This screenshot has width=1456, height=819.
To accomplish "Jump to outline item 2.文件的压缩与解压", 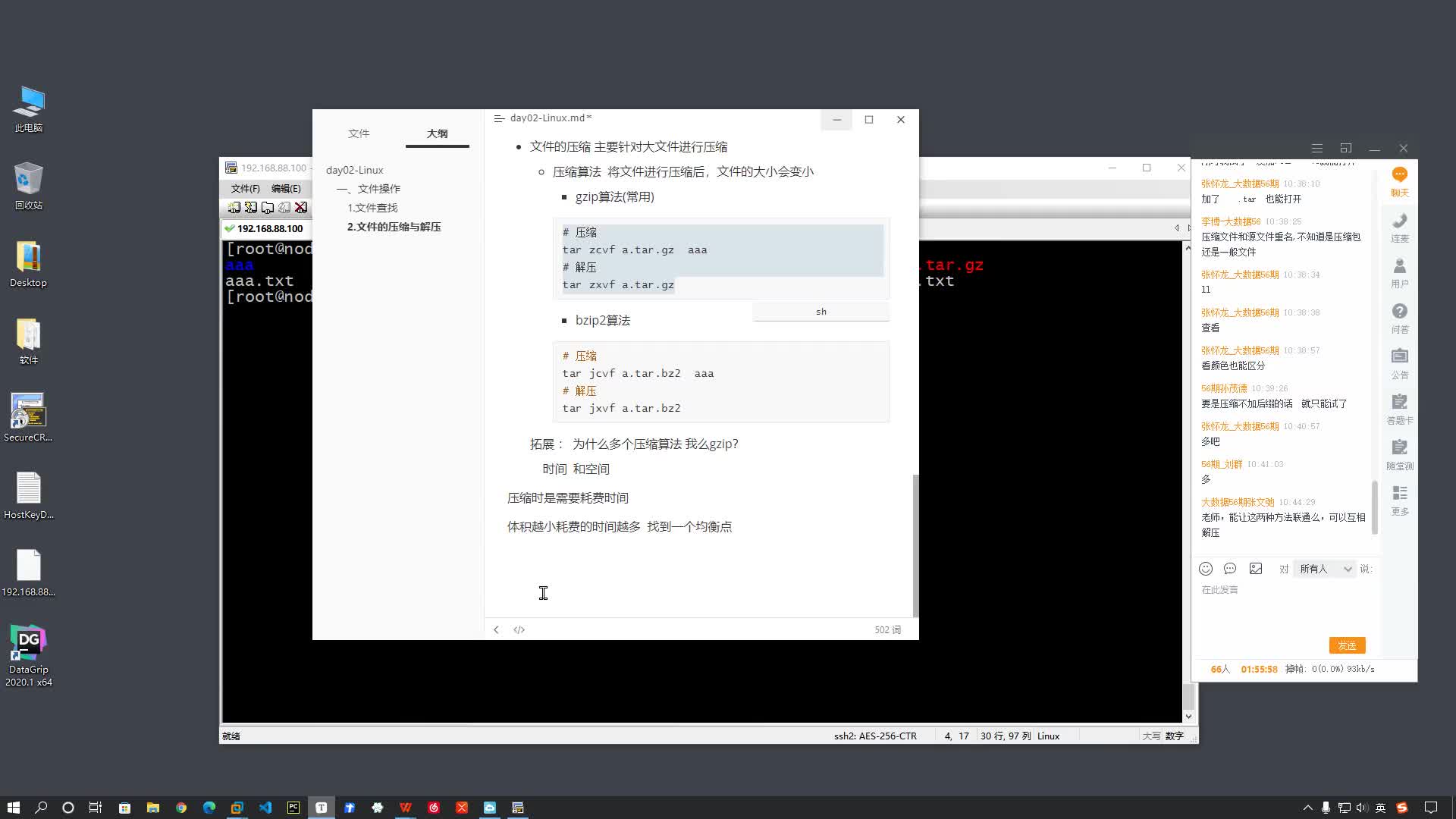I will pos(394,227).
